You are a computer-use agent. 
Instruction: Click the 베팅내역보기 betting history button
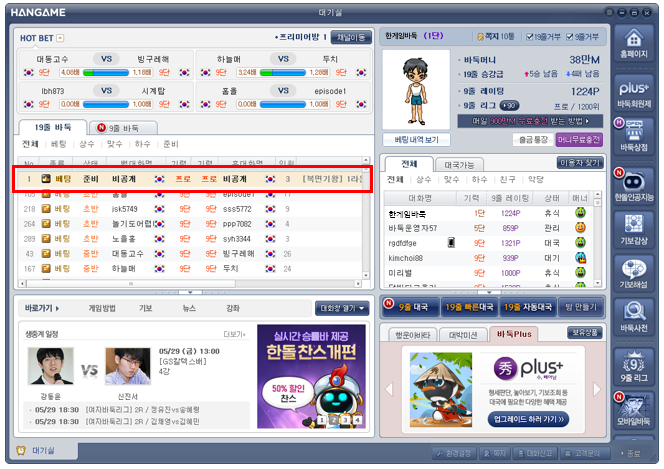(417, 139)
